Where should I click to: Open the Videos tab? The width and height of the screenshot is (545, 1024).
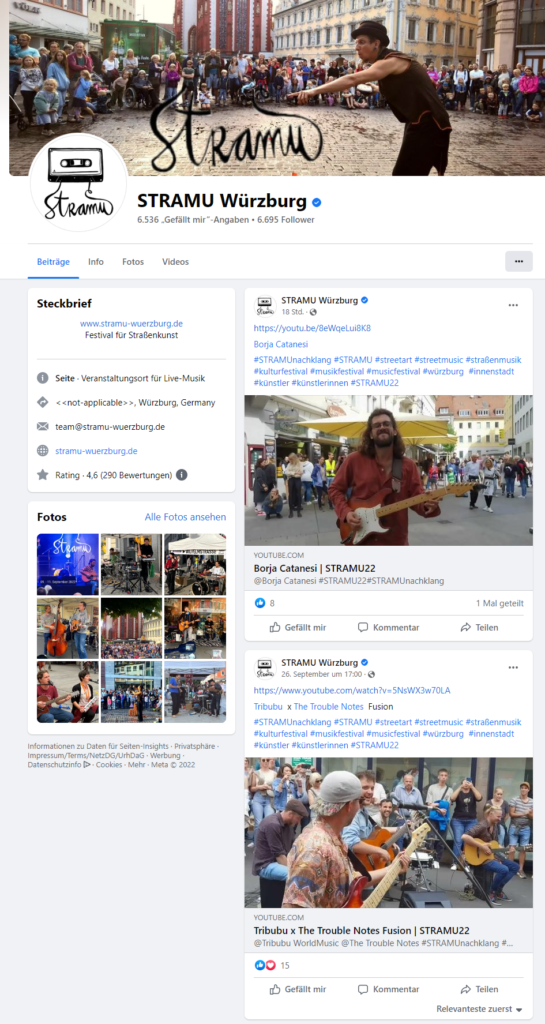pos(176,262)
